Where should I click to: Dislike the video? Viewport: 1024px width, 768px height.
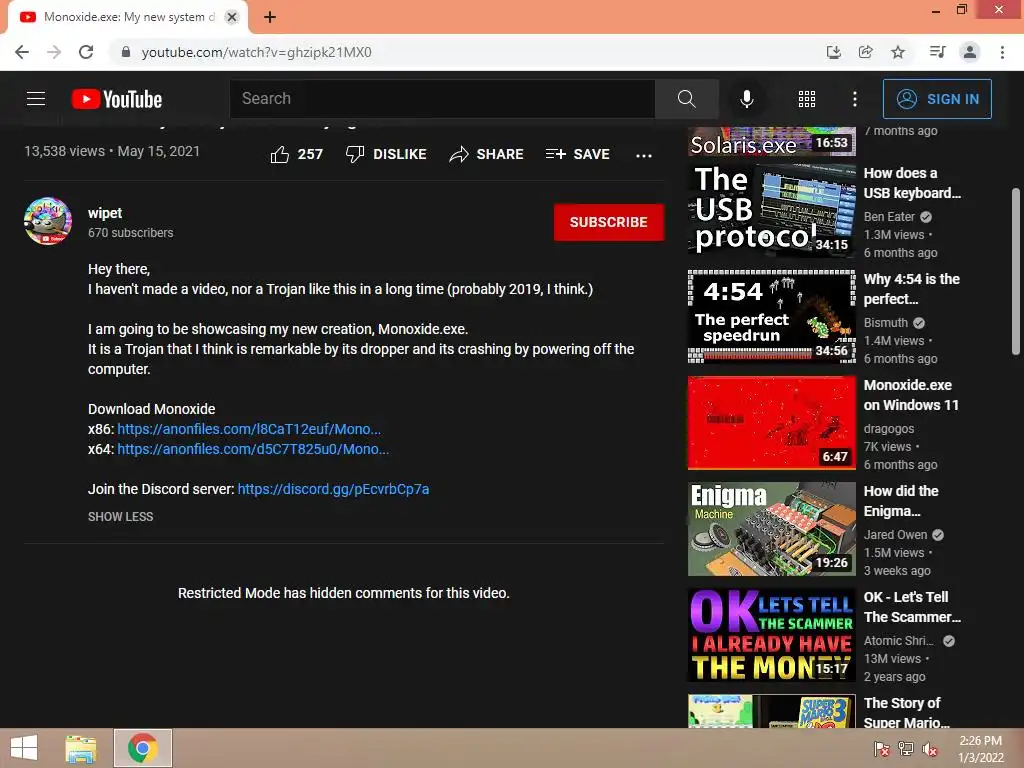[386, 154]
